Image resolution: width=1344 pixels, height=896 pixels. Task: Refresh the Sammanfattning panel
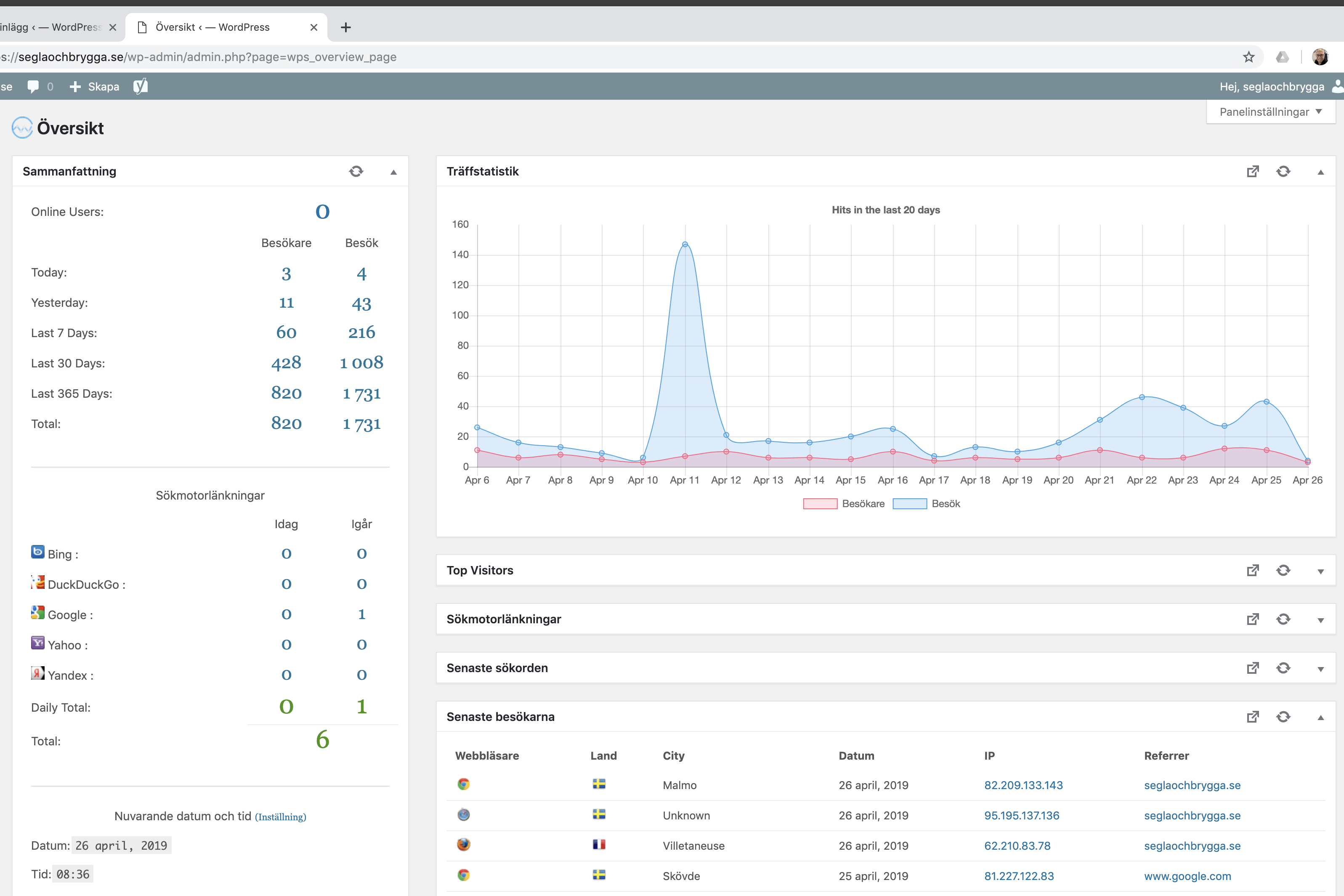(x=356, y=171)
